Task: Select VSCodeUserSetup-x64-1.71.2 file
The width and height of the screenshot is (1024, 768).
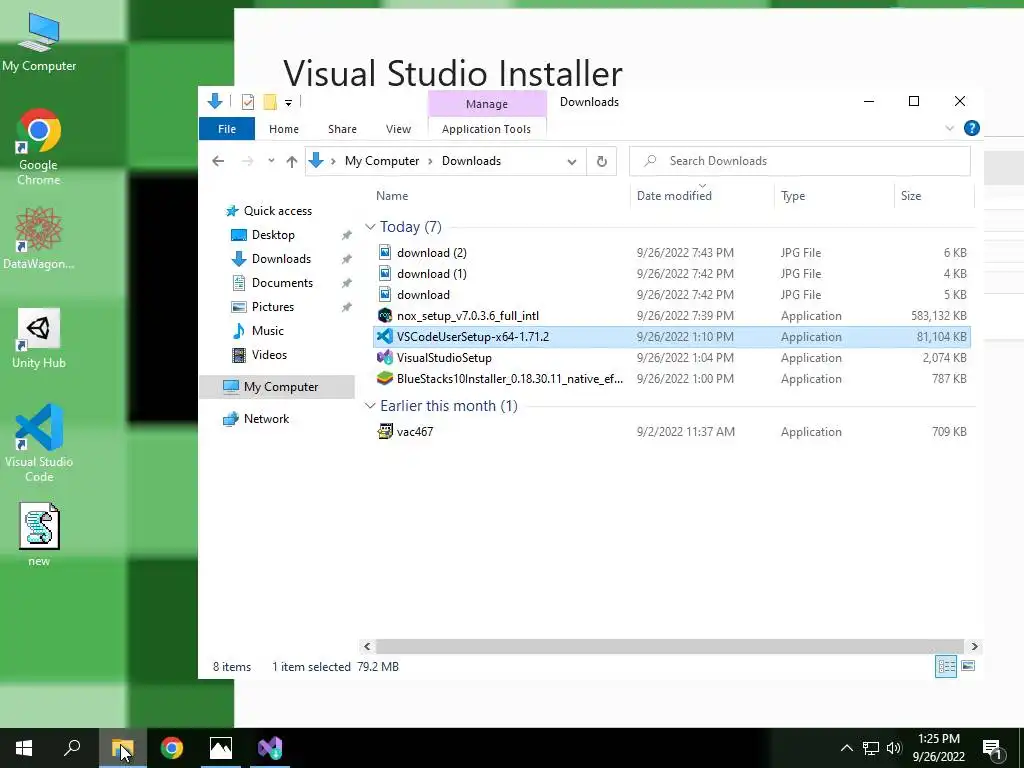Action: [671, 336]
